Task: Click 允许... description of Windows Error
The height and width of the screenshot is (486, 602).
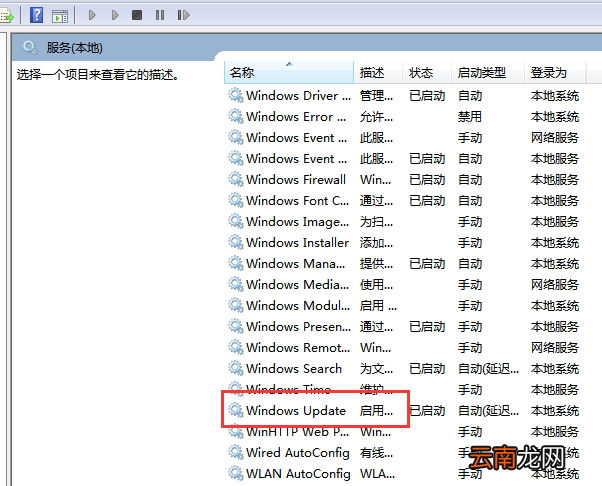Action: [376, 117]
